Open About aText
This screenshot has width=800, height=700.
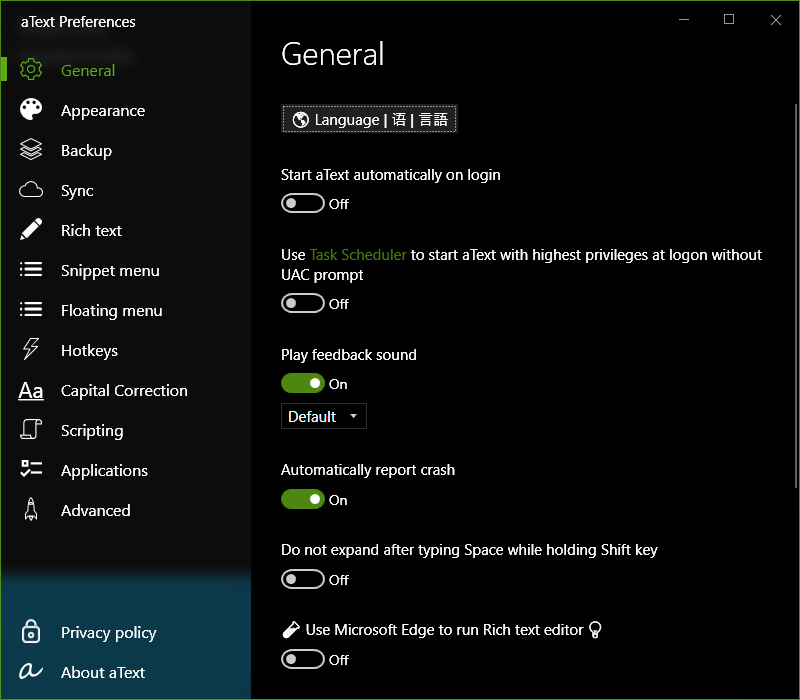pyautogui.click(x=103, y=672)
